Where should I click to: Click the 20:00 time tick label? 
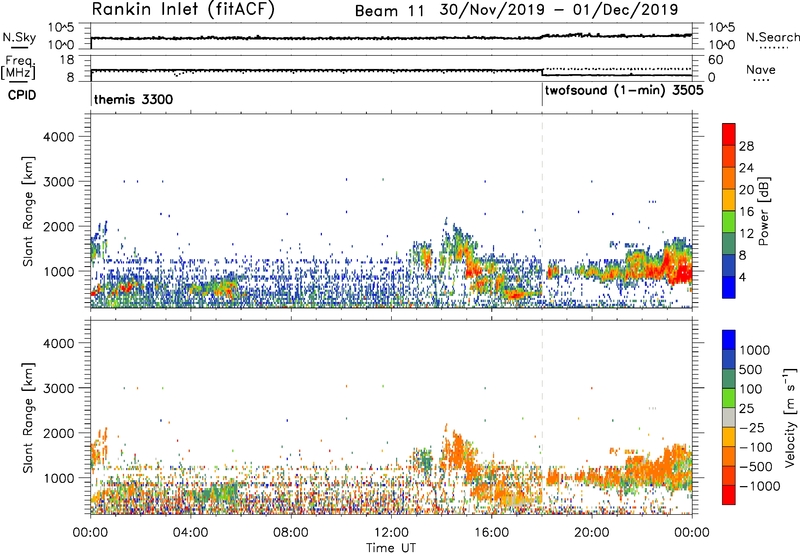591,533
